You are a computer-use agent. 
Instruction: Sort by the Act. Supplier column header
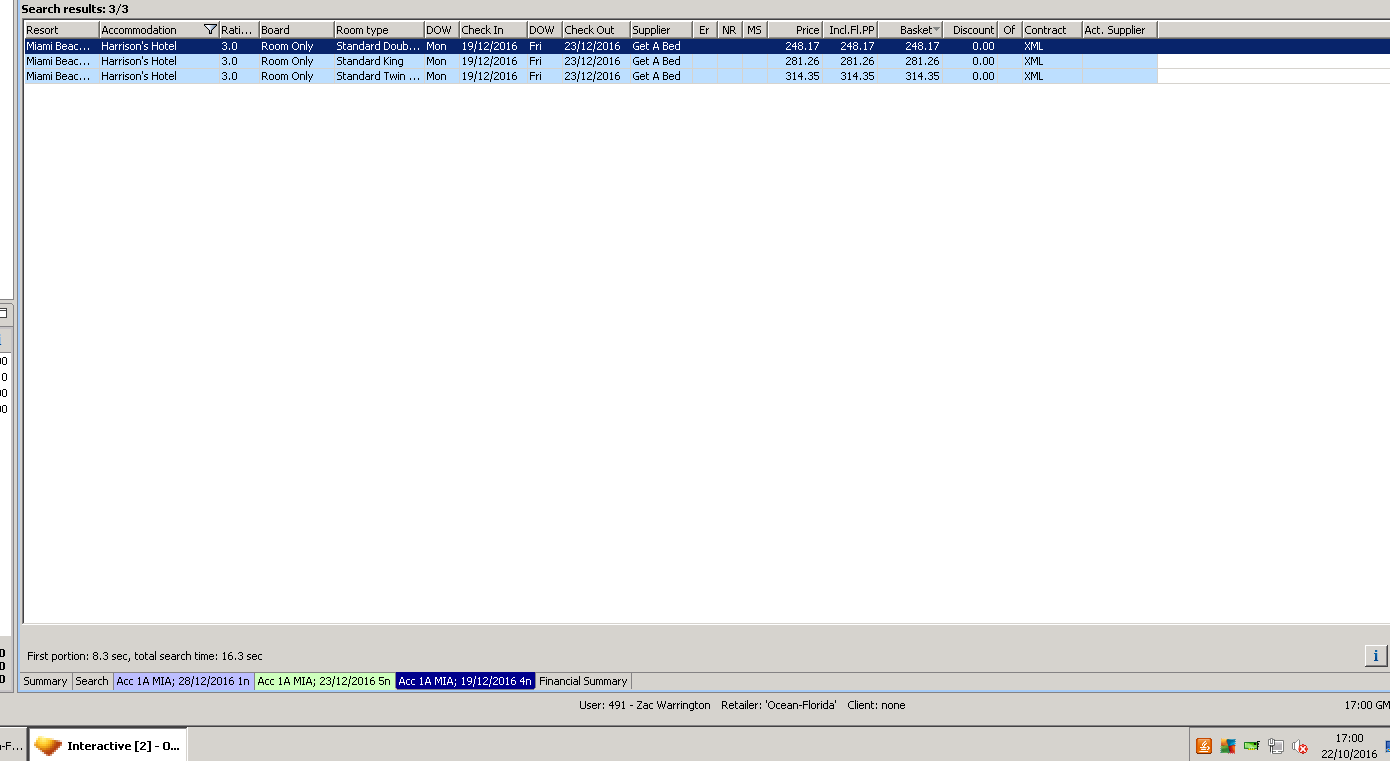pyautogui.click(x=1120, y=30)
